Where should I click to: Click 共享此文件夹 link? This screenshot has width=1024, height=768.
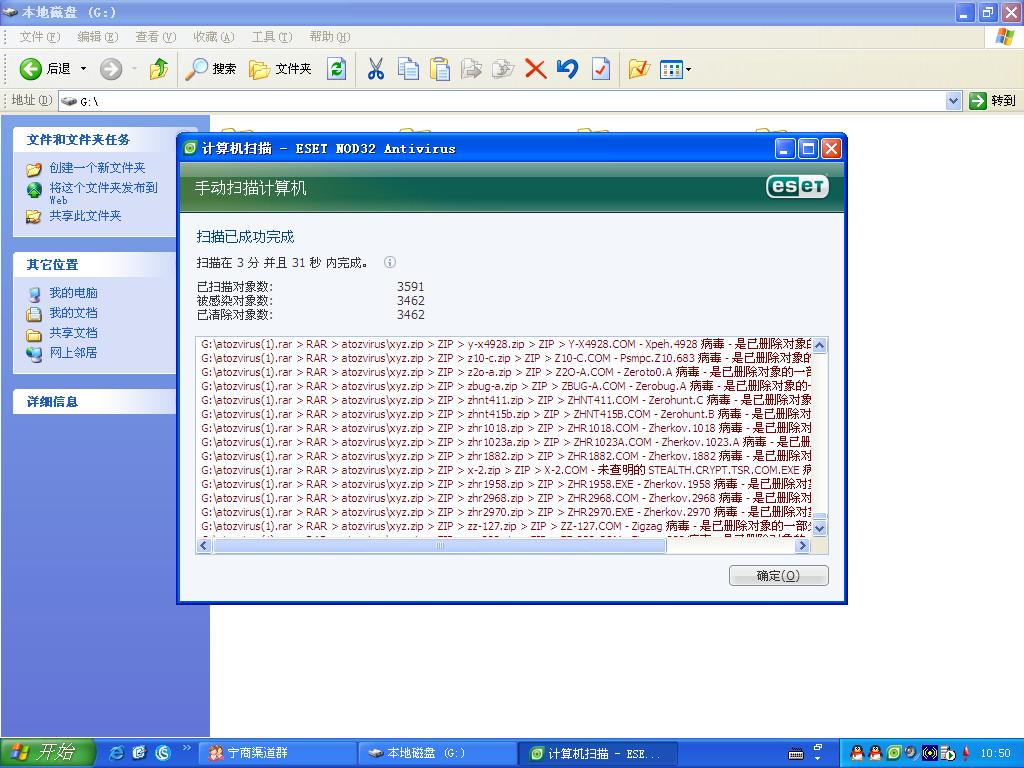tap(86, 216)
